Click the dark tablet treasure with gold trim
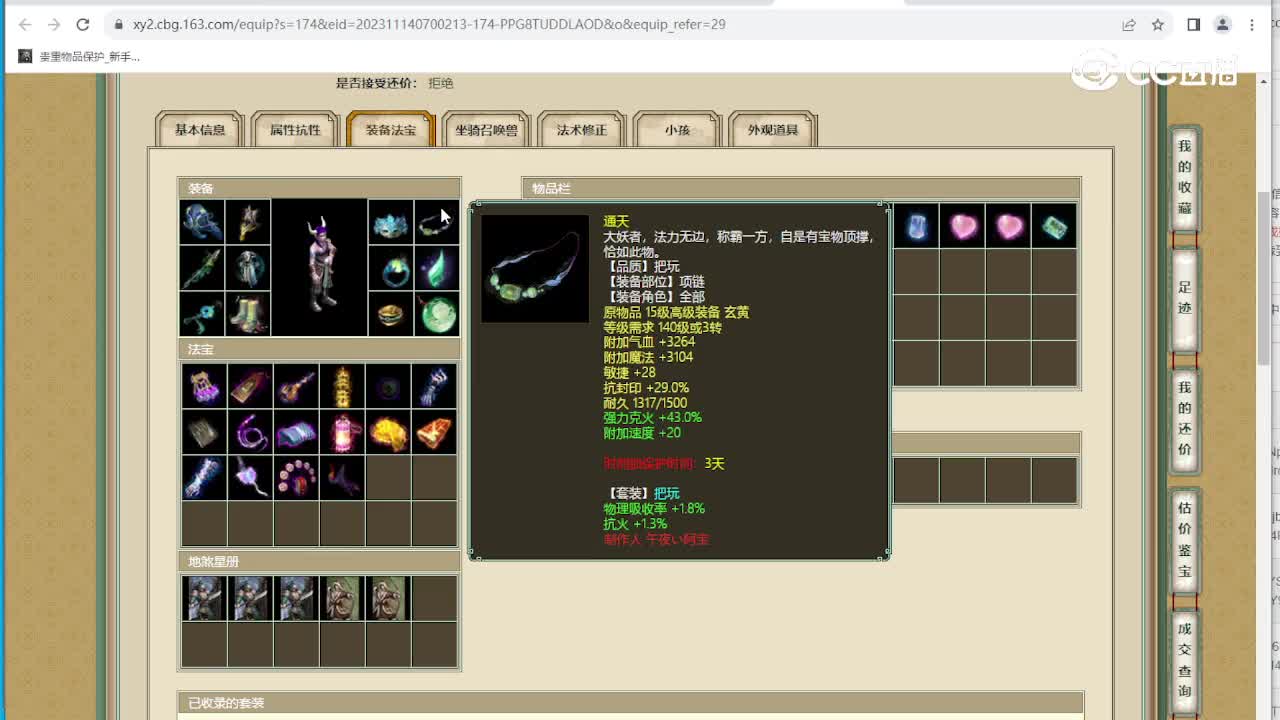Viewport: 1280px width, 720px height. [x=250, y=386]
